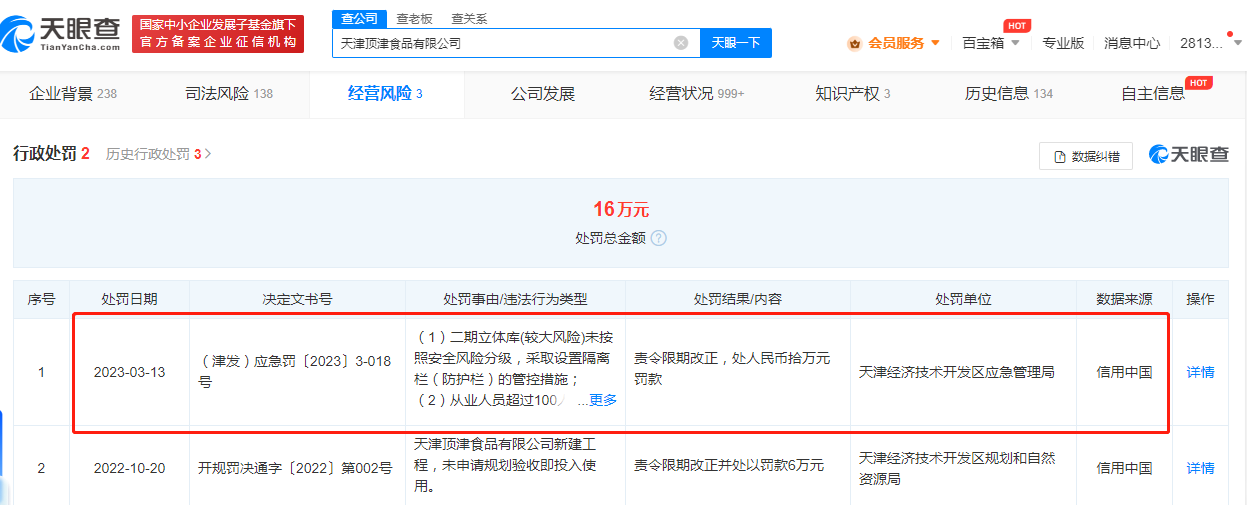Open the 百宝箱 dropdown menu
Viewport: 1247px width, 505px height.
[x=991, y=43]
